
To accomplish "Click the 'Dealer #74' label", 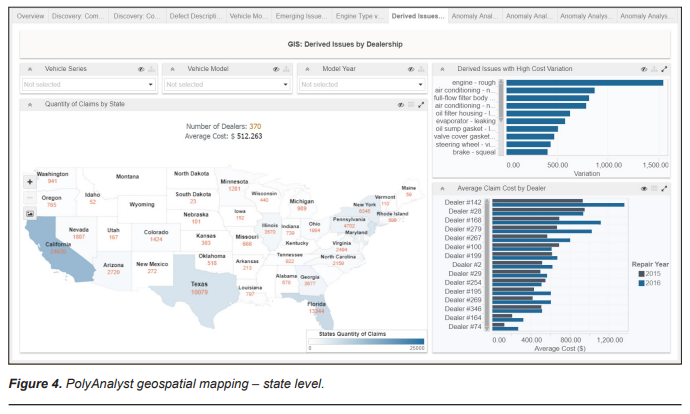I will click(465, 326).
